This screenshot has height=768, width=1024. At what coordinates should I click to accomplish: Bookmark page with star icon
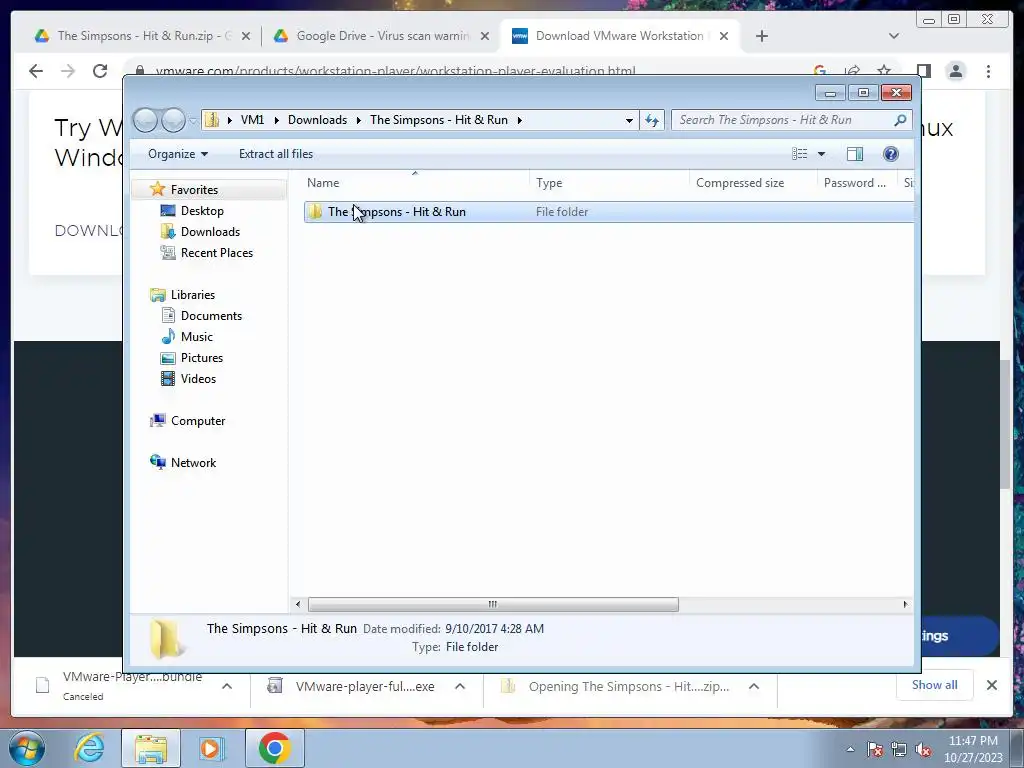tap(884, 69)
